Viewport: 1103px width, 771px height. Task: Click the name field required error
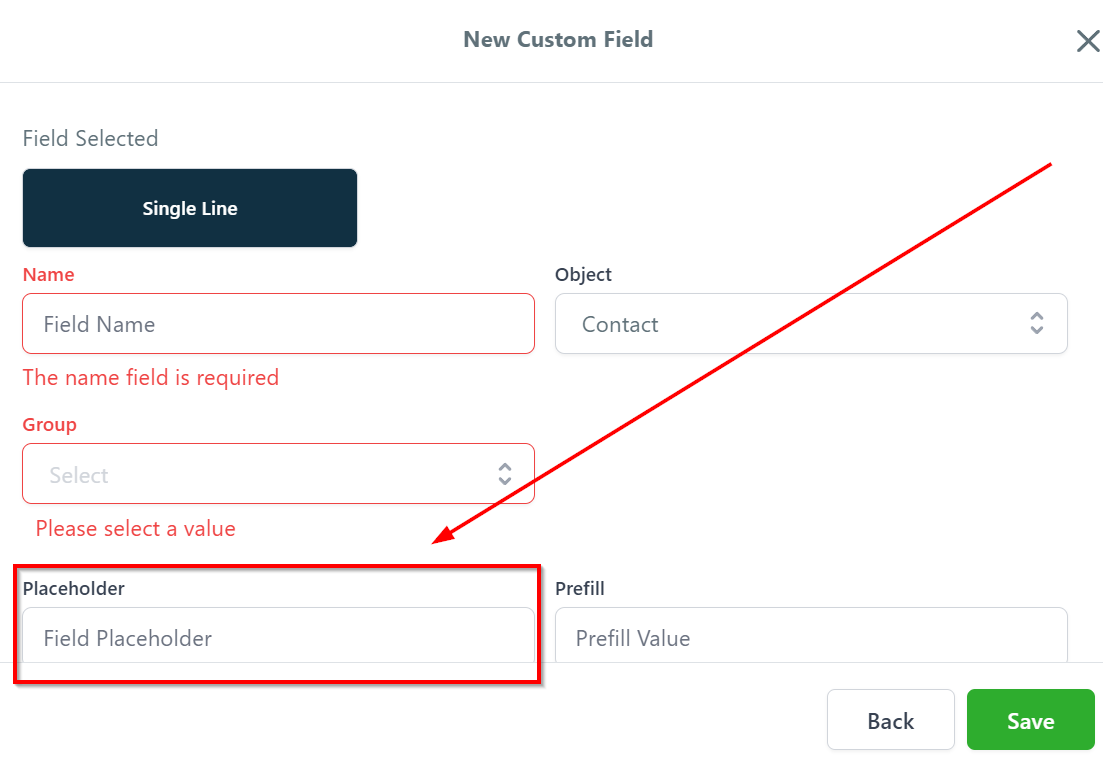(x=150, y=377)
